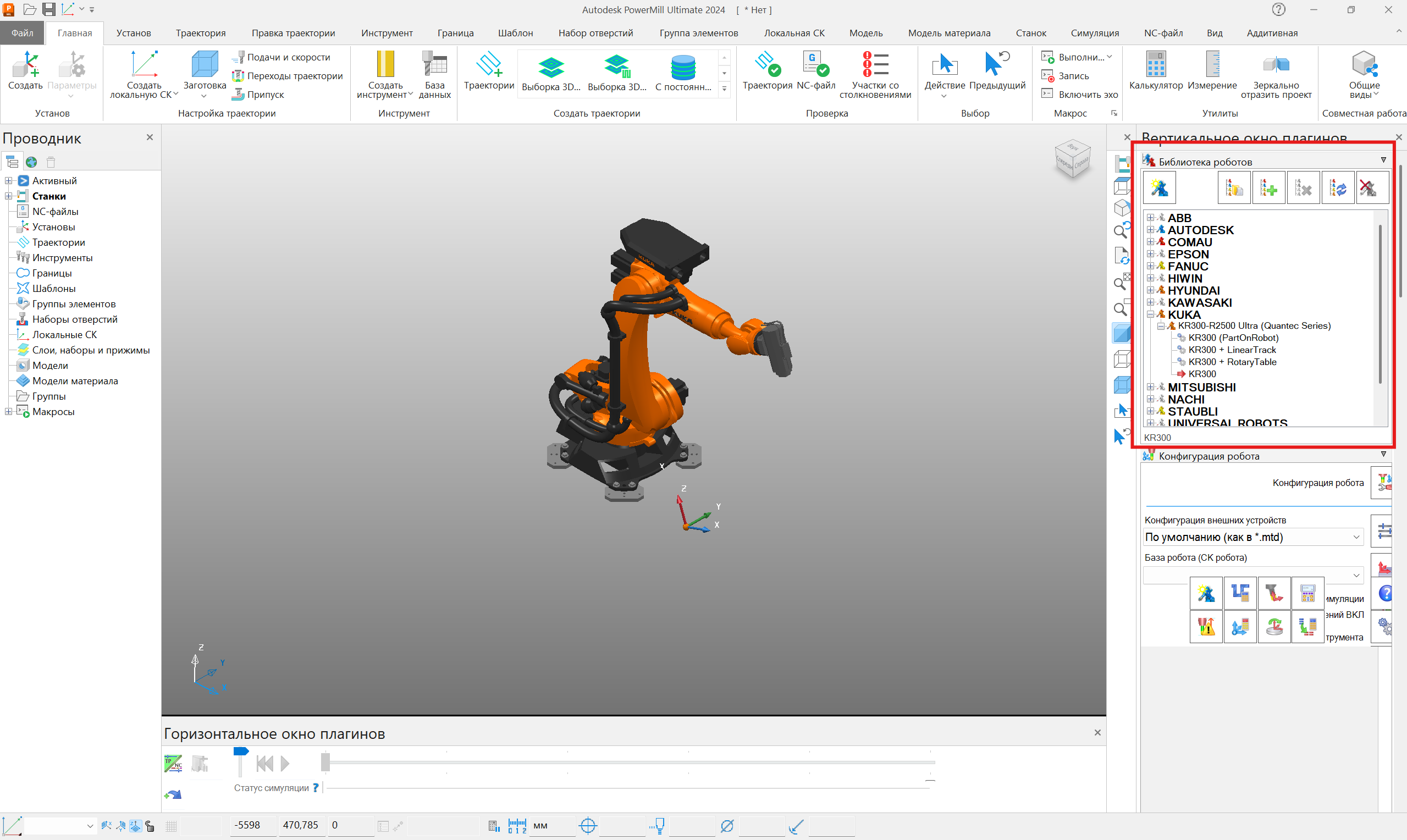Click the Траектории strategy selector icon
This screenshot has width=1407, height=840.
tap(488, 70)
